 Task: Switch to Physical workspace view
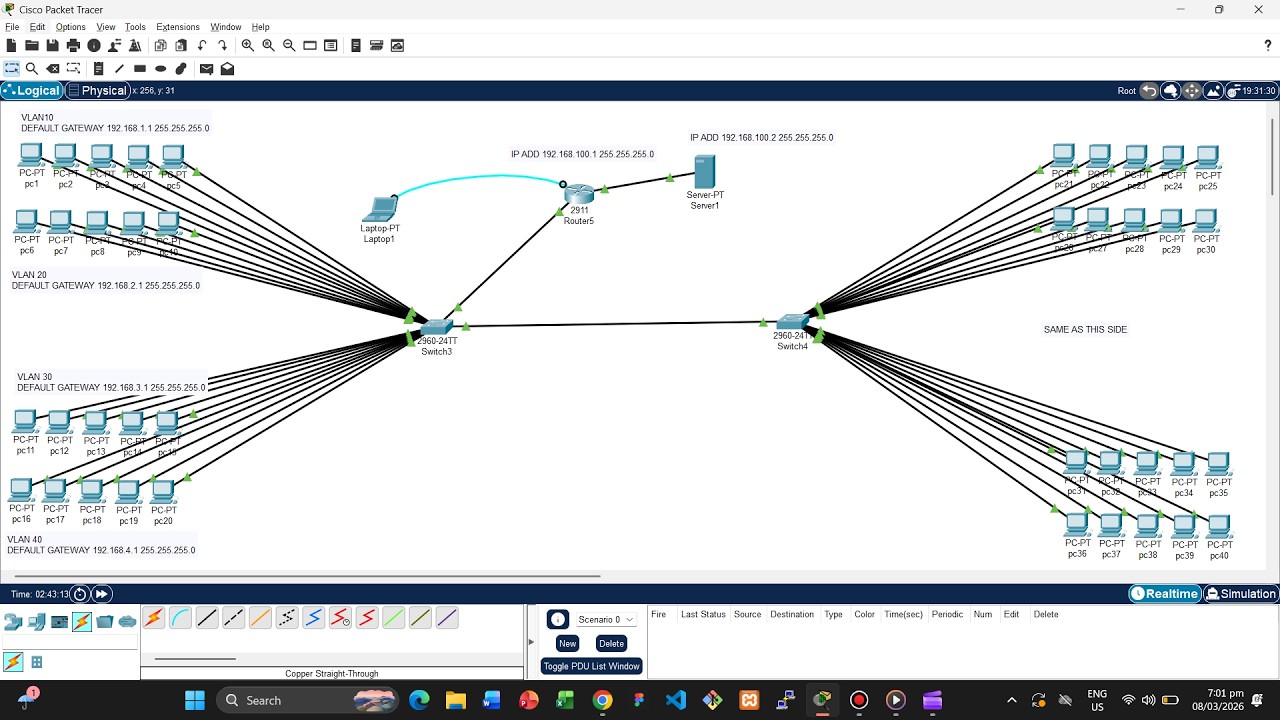click(x=96, y=91)
